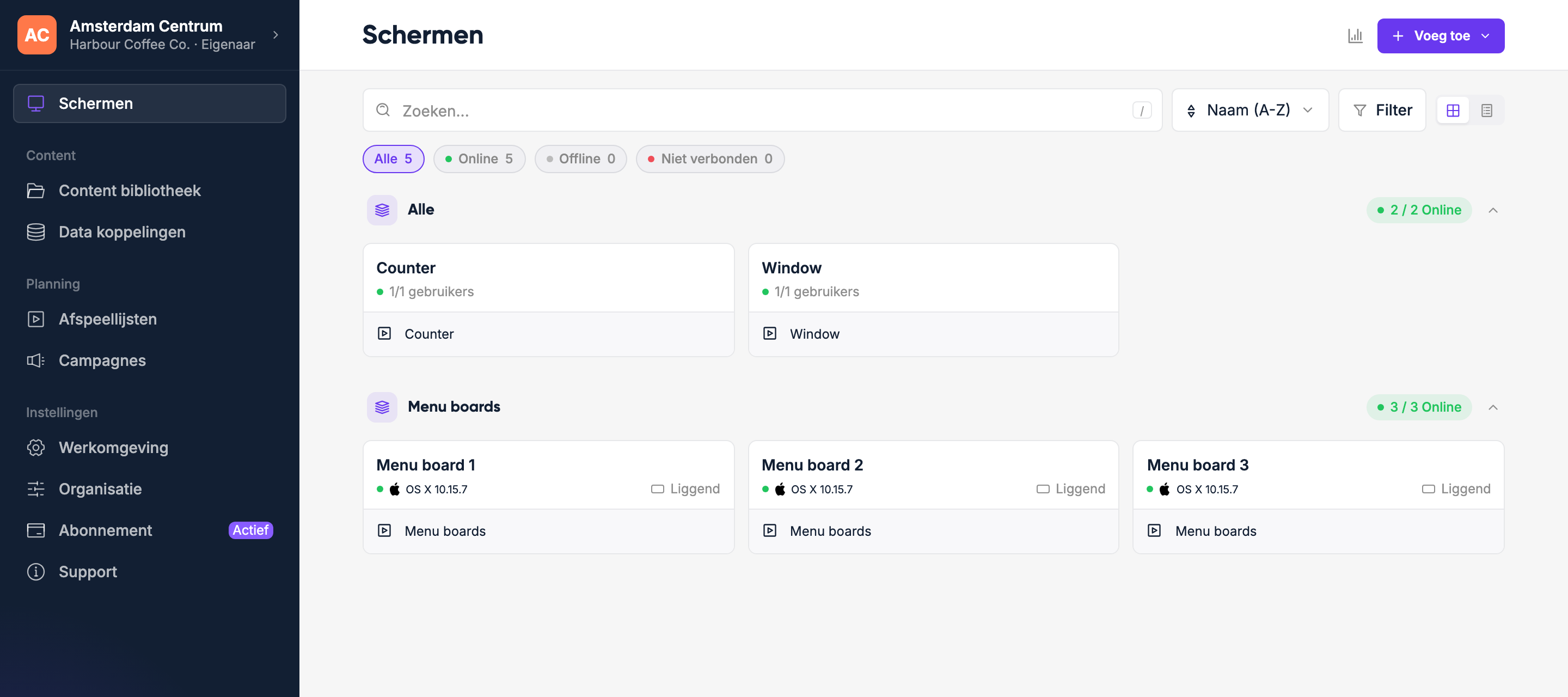The image size is (1568, 697).
Task: Click the landscape orientation icon on Menu board 1
Action: [x=657, y=489]
